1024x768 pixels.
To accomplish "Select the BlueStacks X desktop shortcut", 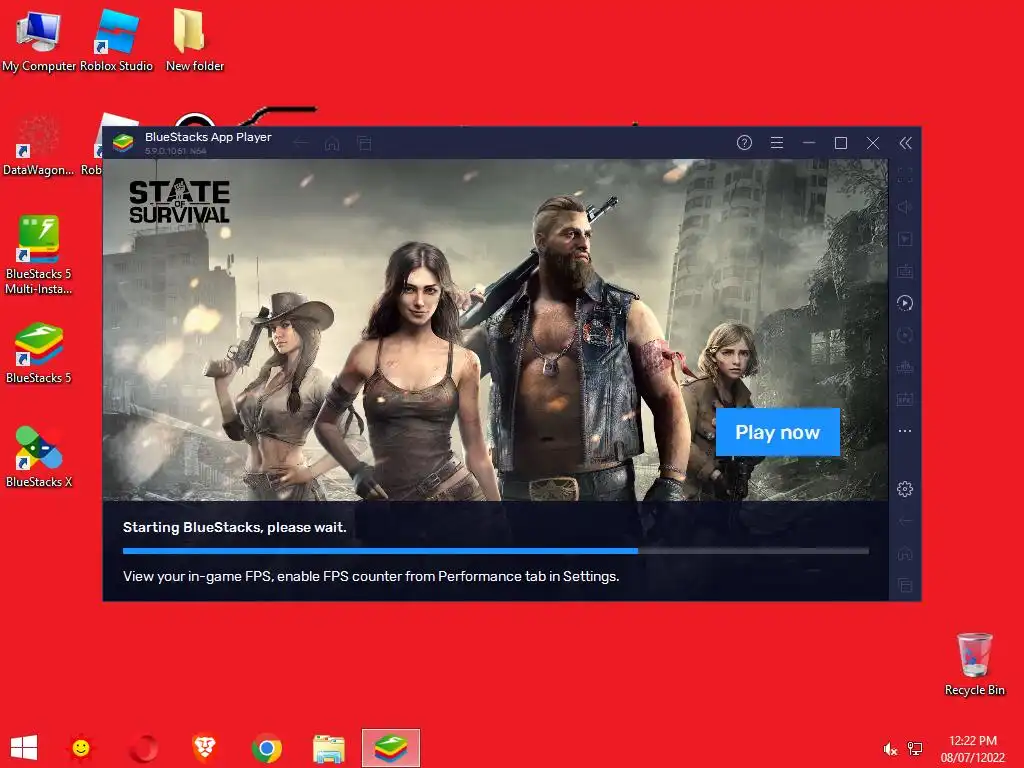I will click(x=38, y=457).
